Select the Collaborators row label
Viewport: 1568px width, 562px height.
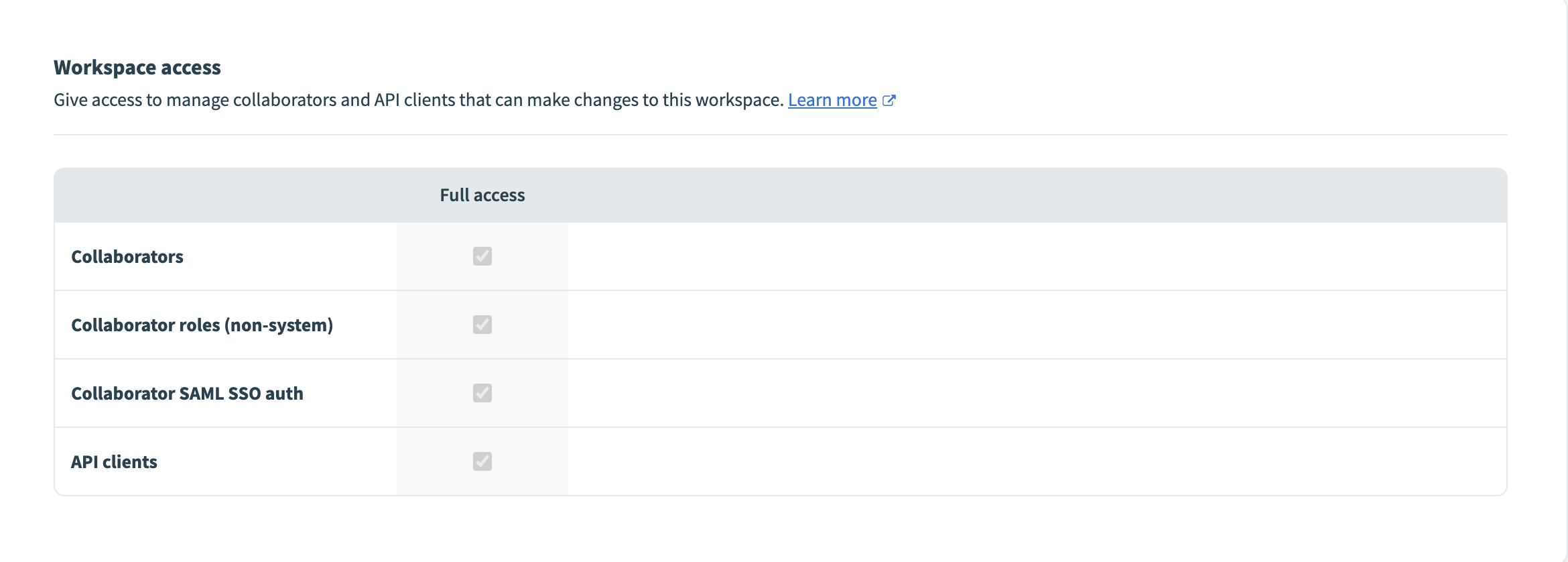coord(127,257)
